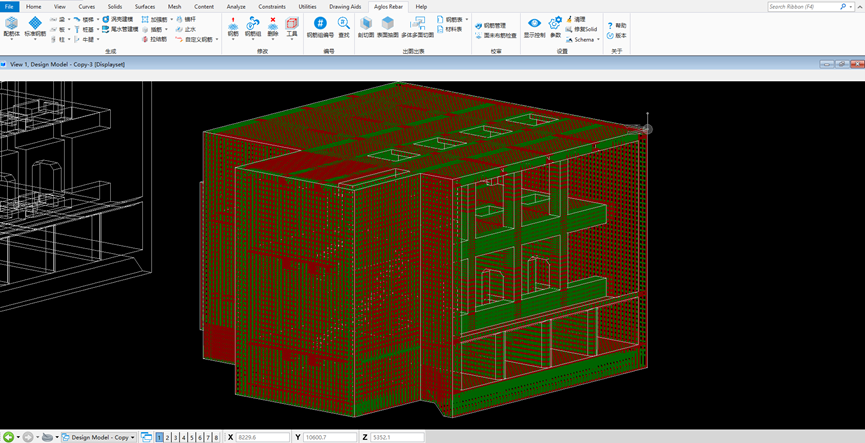Toggle view 8 button in status bar
The width and height of the screenshot is (865, 443).
pyautogui.click(x=216, y=437)
